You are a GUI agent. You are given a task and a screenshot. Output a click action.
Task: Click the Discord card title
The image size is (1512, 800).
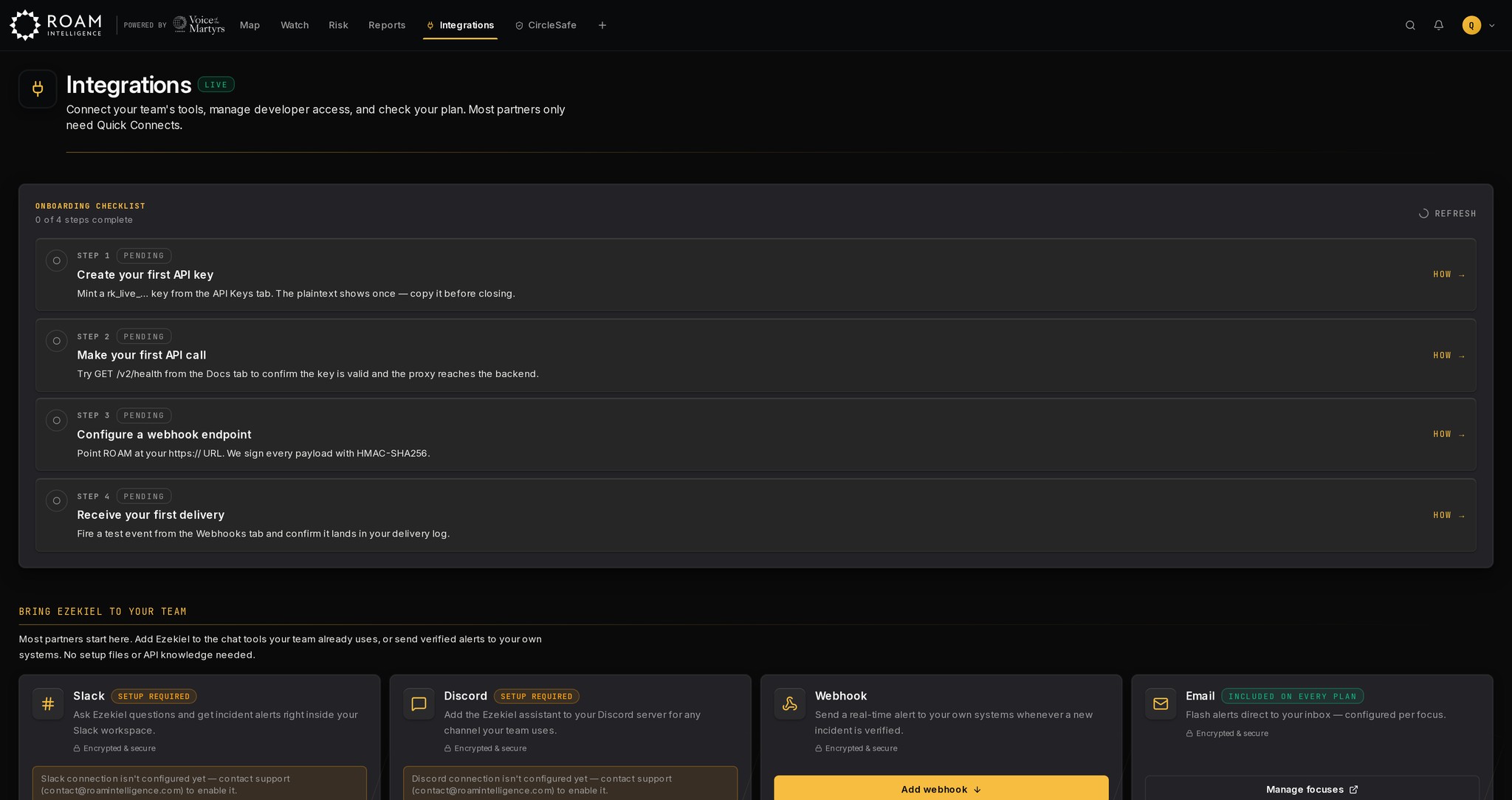click(x=466, y=696)
